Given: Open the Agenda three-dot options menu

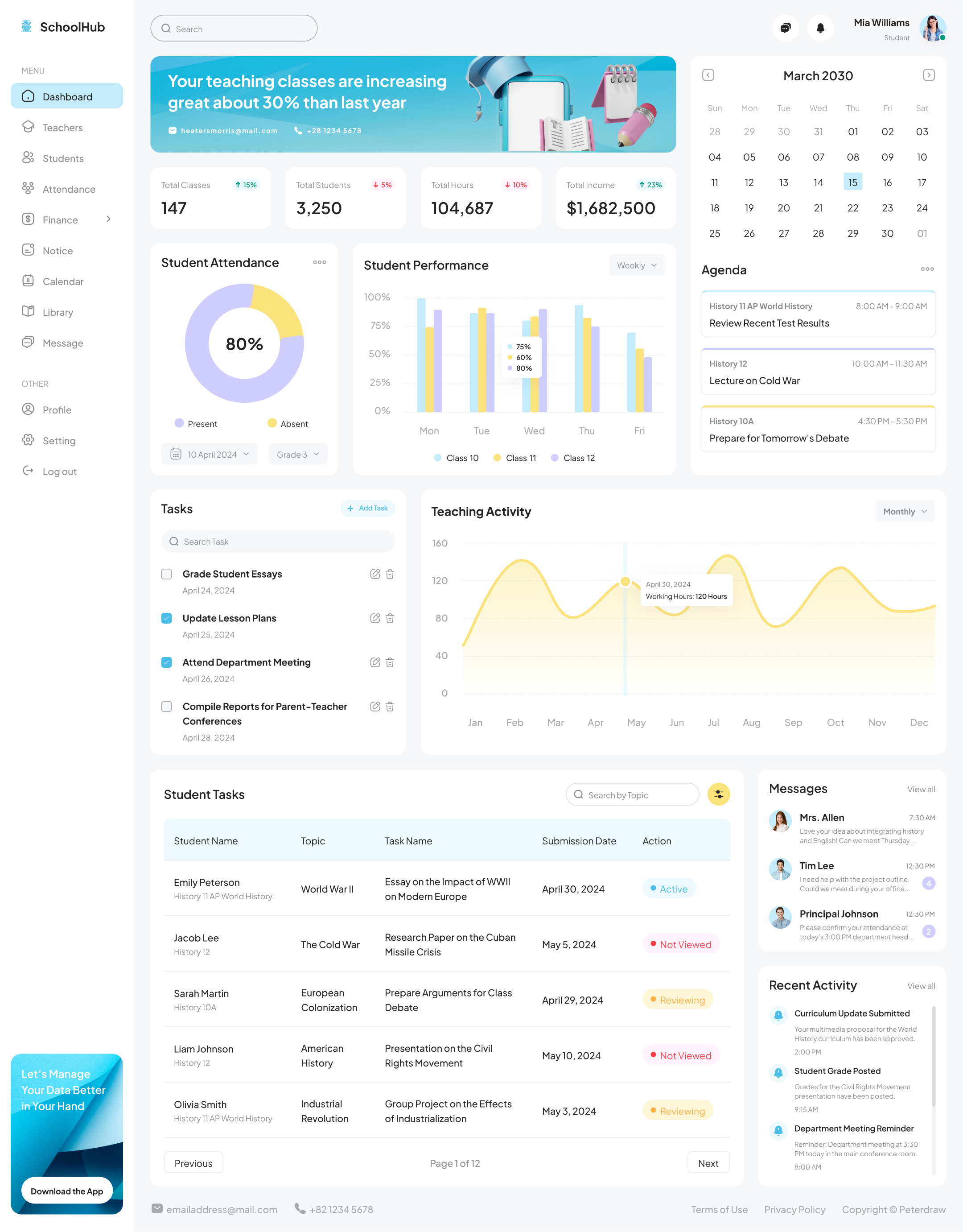Looking at the screenshot, I should point(927,269).
